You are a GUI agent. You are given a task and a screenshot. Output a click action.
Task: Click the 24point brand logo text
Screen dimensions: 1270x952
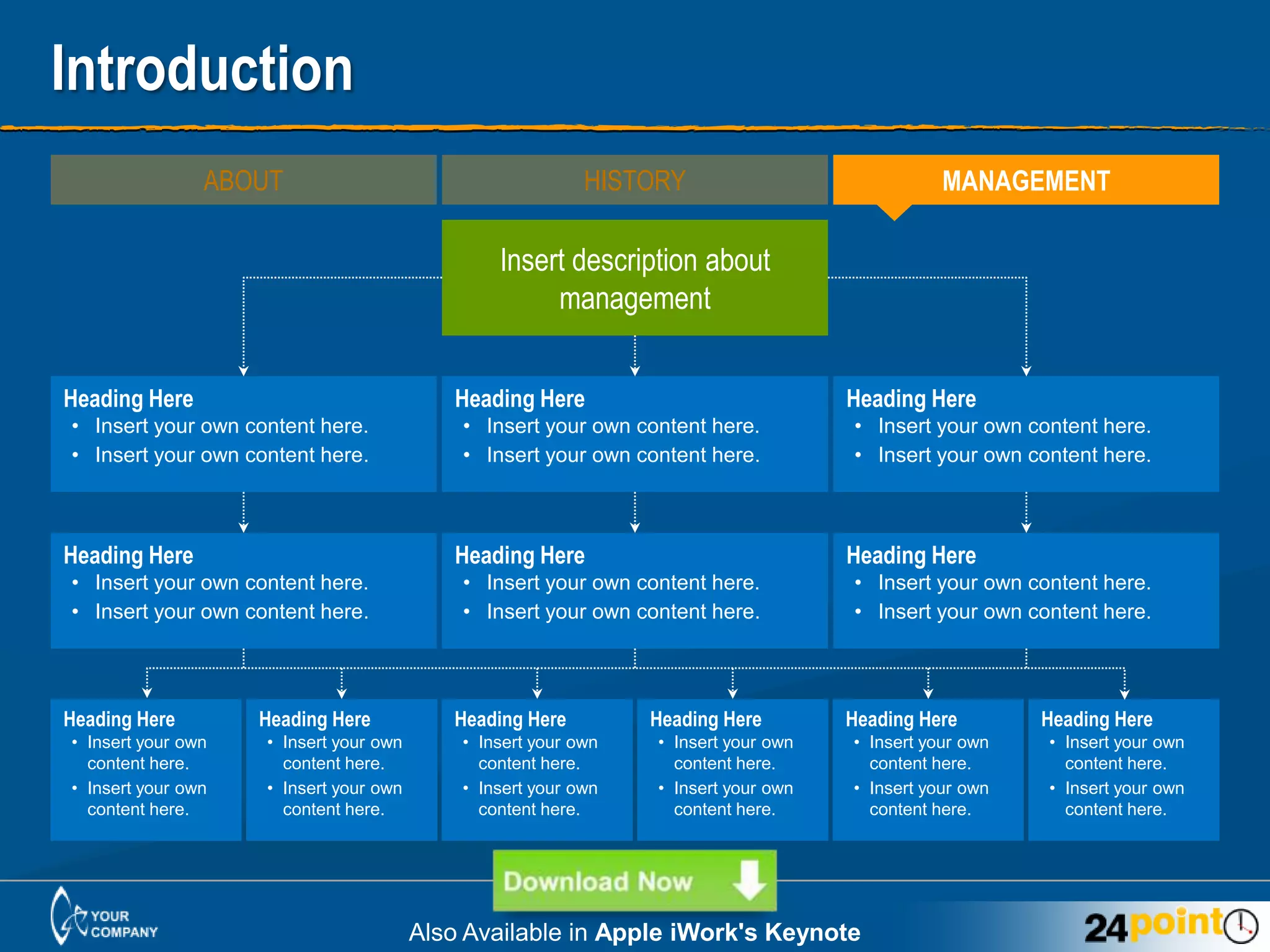point(1153,926)
